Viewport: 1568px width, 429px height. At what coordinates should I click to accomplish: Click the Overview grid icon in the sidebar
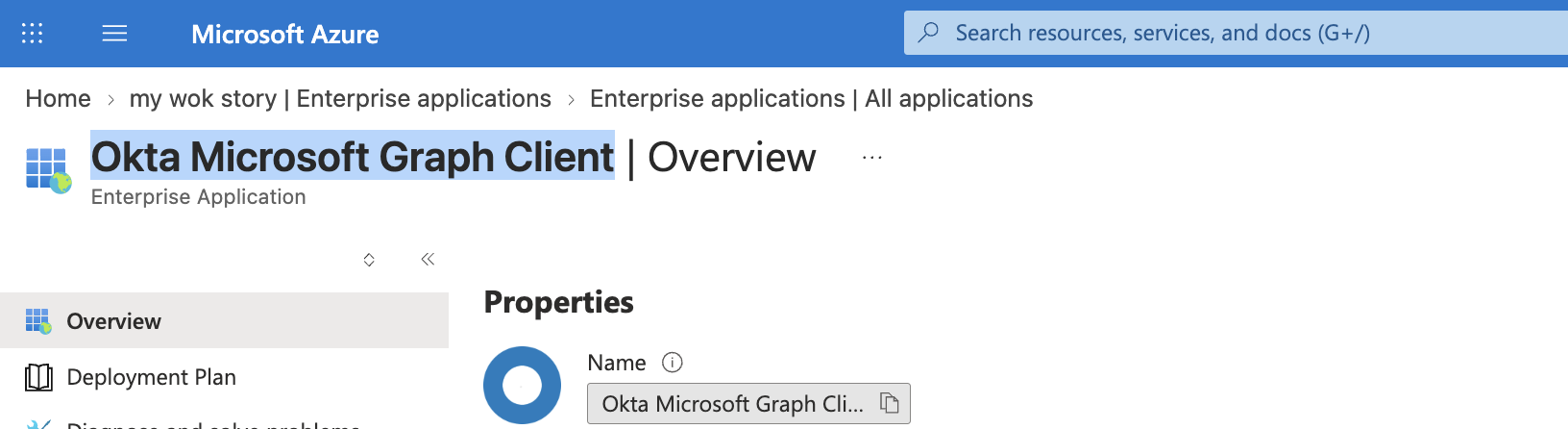(x=38, y=321)
